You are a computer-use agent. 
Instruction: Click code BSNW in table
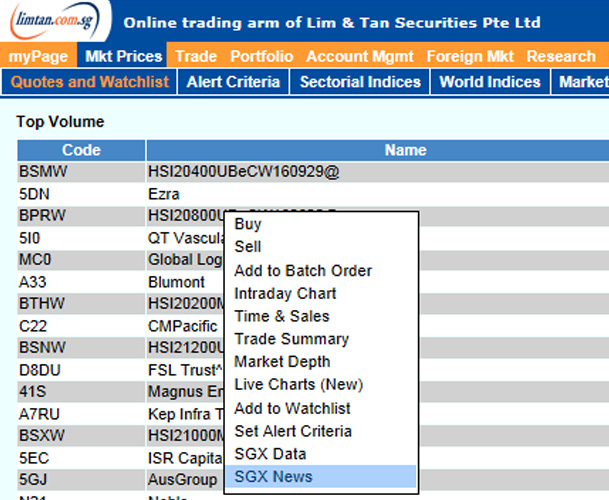coord(42,347)
